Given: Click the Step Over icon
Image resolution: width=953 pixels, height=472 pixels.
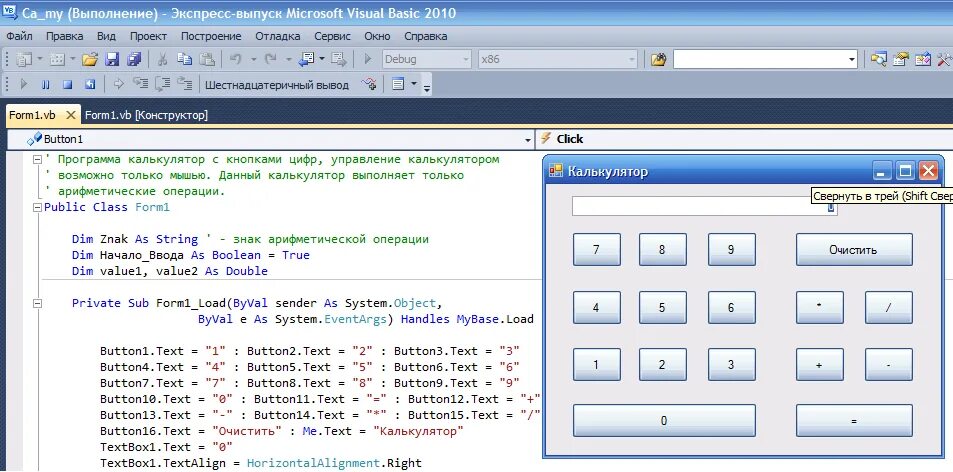Looking at the screenshot, I should pyautogui.click(x=162, y=84).
